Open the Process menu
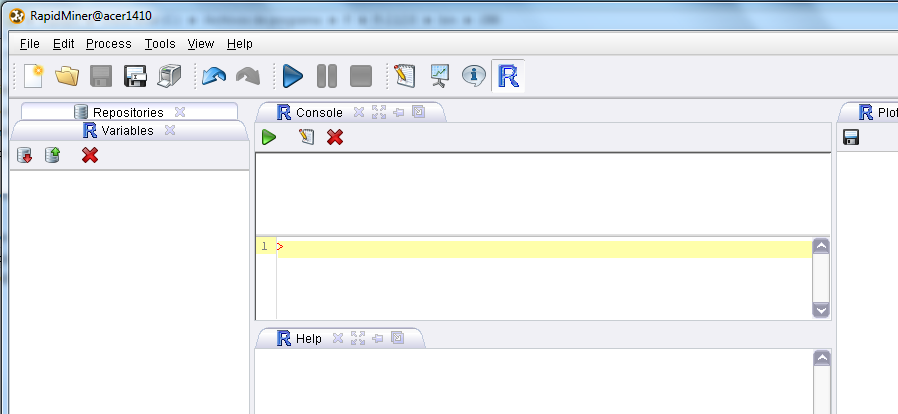This screenshot has width=898, height=414. click(108, 44)
